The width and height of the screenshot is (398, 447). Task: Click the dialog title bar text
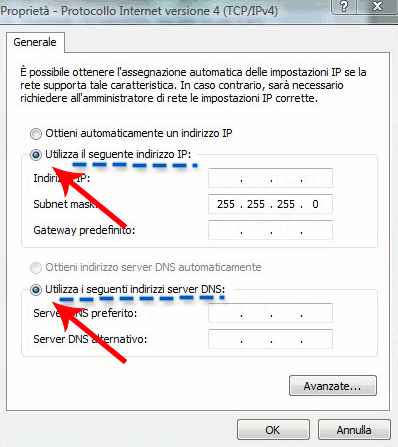tap(139, 11)
